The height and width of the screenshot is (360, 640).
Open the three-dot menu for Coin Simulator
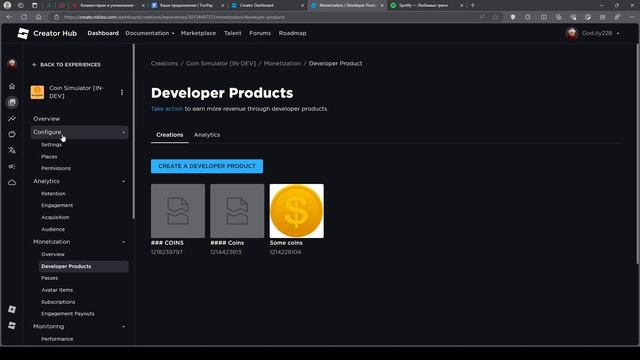[122, 92]
